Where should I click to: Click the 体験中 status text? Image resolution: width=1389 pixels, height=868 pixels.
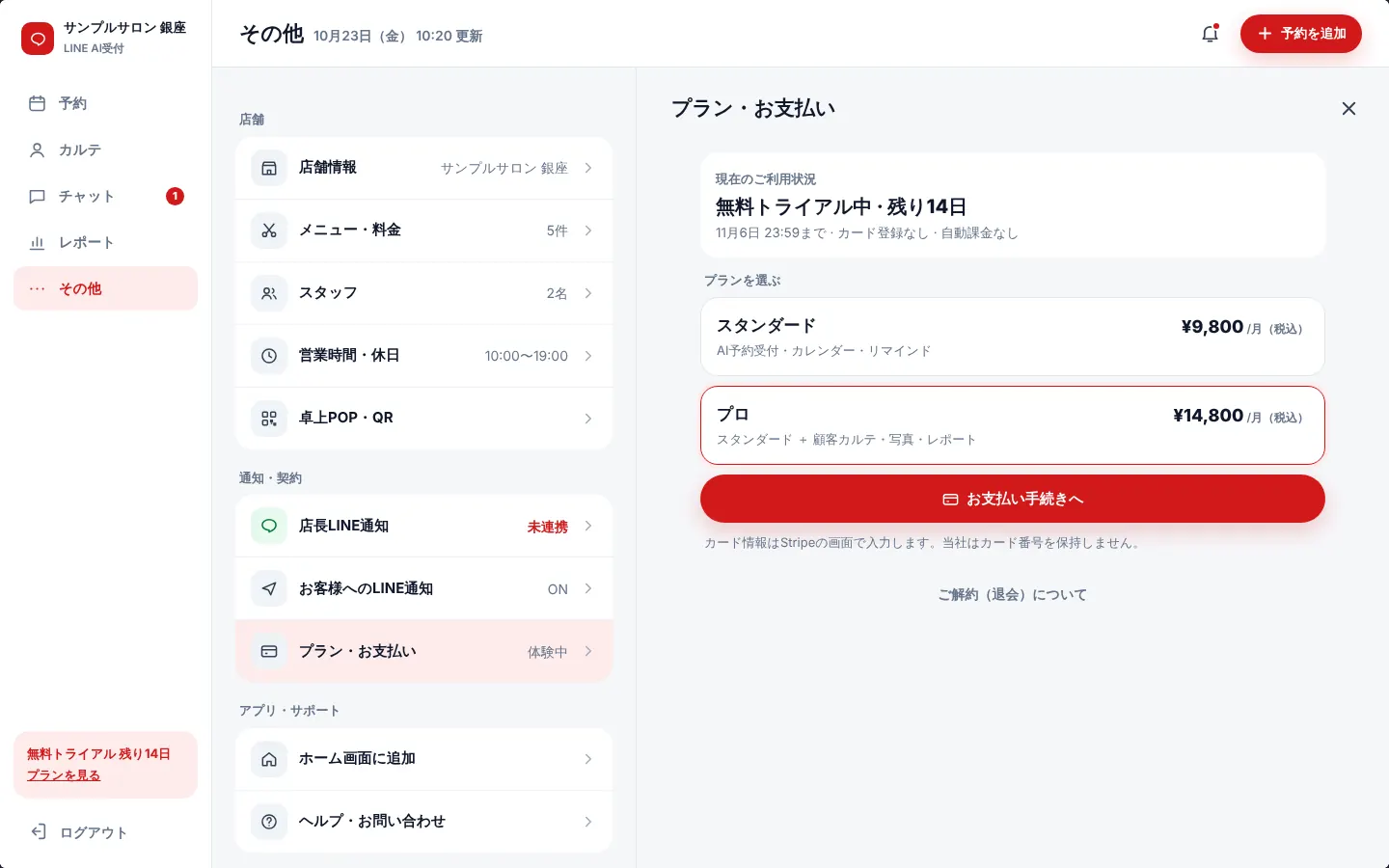pyautogui.click(x=548, y=652)
